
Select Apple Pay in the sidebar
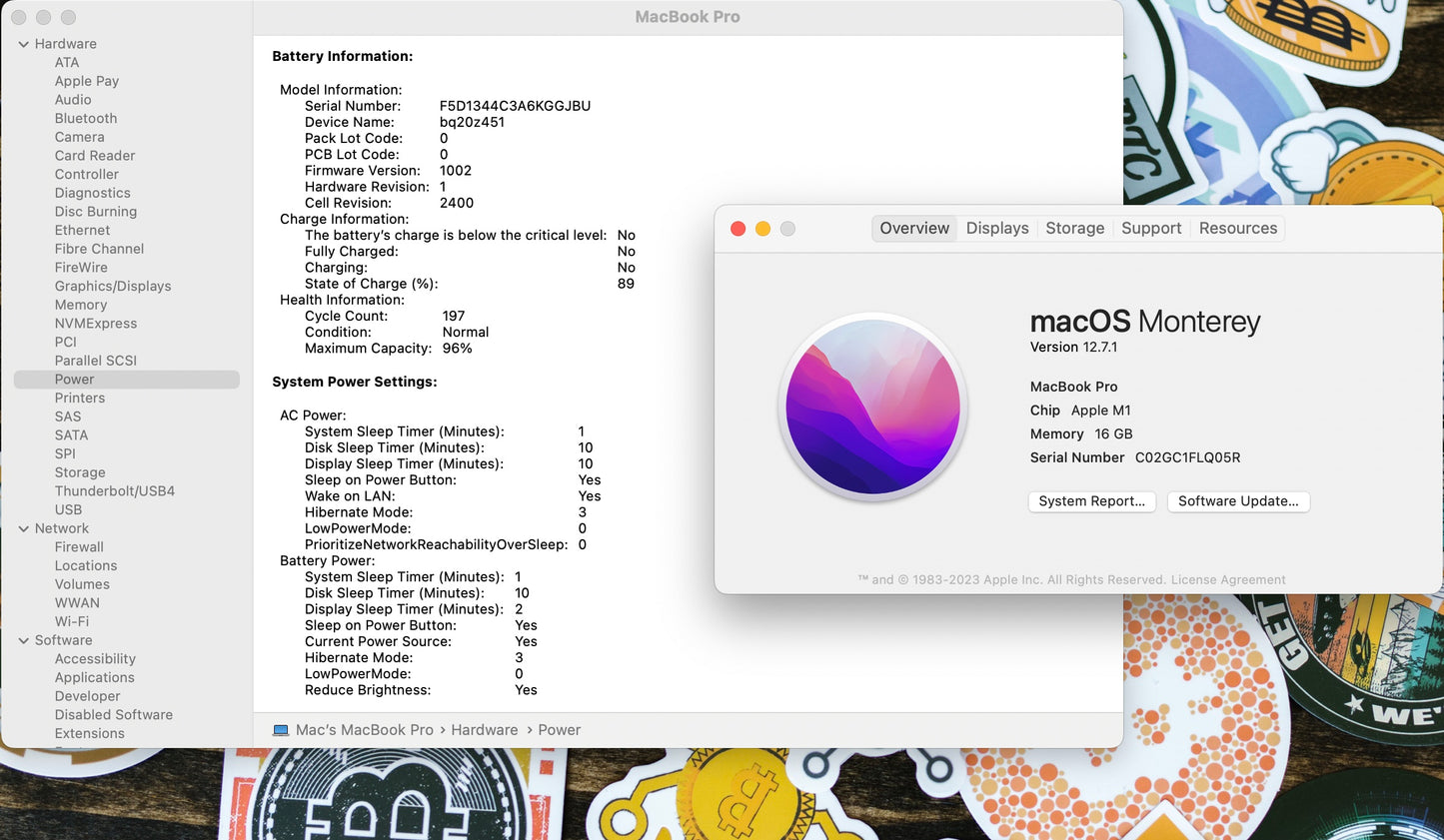[87, 81]
